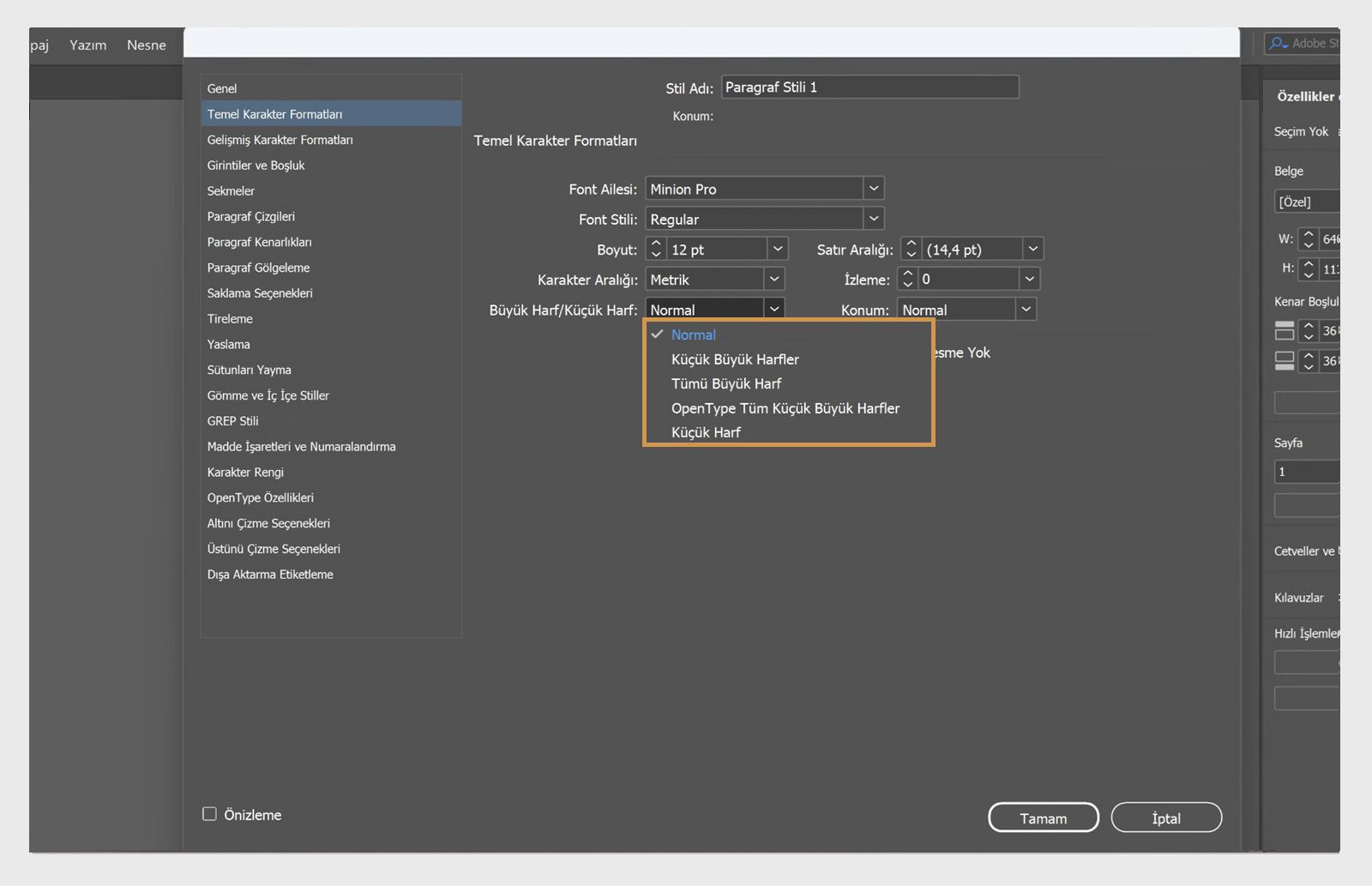Viewport: 1372px width, 886px height.
Task: Open the İzleme dropdown arrow
Action: click(x=1030, y=279)
